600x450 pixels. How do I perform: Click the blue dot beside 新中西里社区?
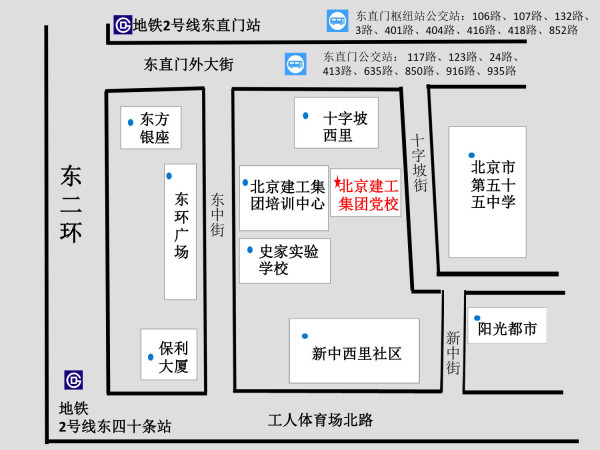pyautogui.click(x=305, y=336)
